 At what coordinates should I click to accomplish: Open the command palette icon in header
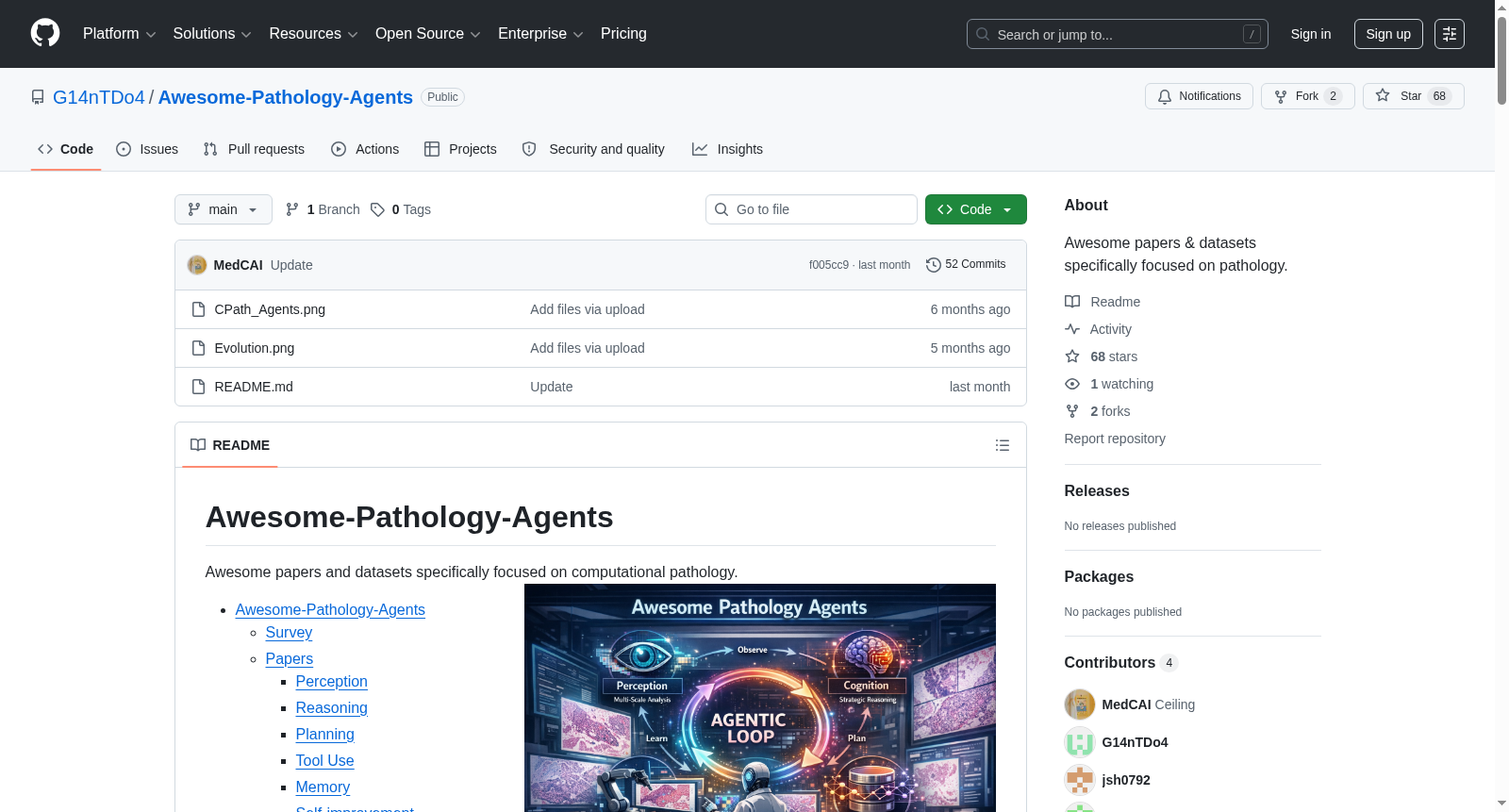click(x=1449, y=34)
